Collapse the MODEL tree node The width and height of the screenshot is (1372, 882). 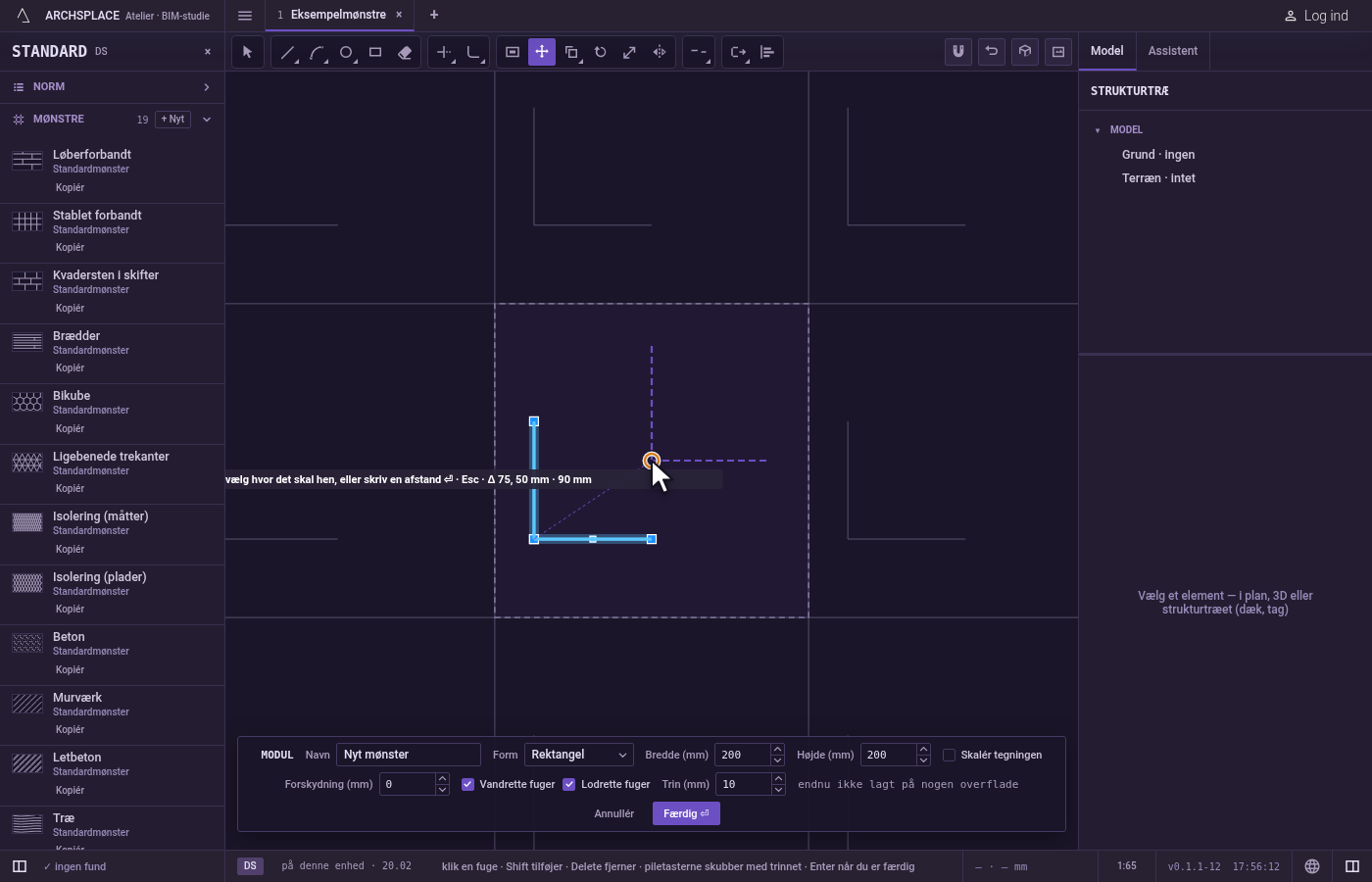(x=1098, y=130)
